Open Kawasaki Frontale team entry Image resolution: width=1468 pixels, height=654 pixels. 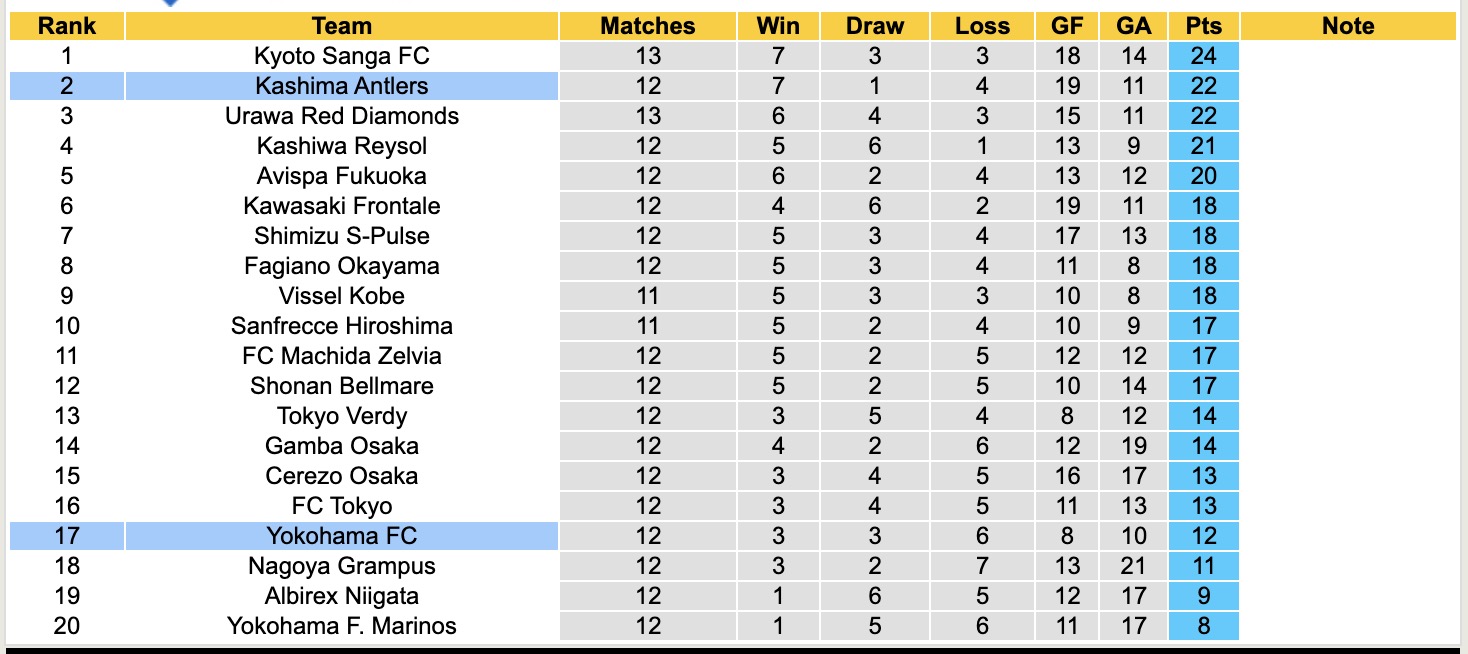click(341, 206)
